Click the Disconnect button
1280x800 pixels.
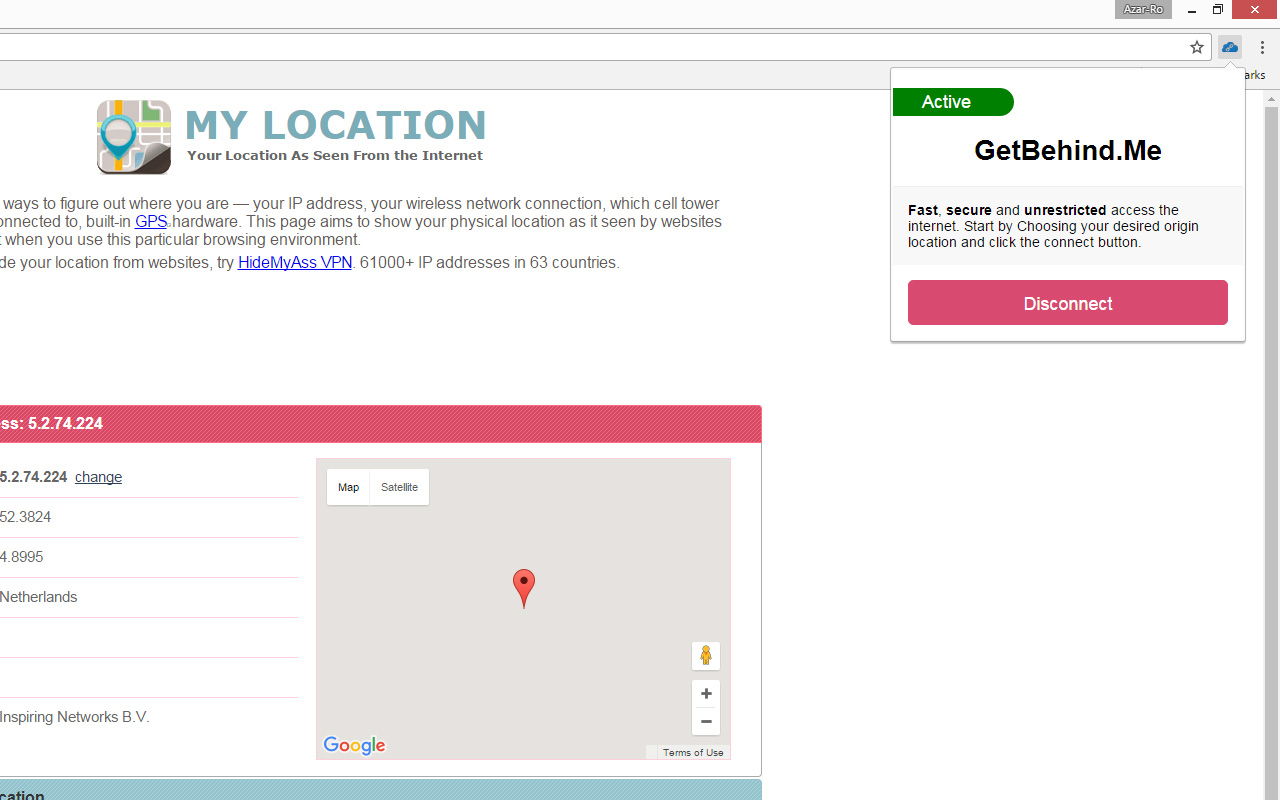tap(1068, 302)
